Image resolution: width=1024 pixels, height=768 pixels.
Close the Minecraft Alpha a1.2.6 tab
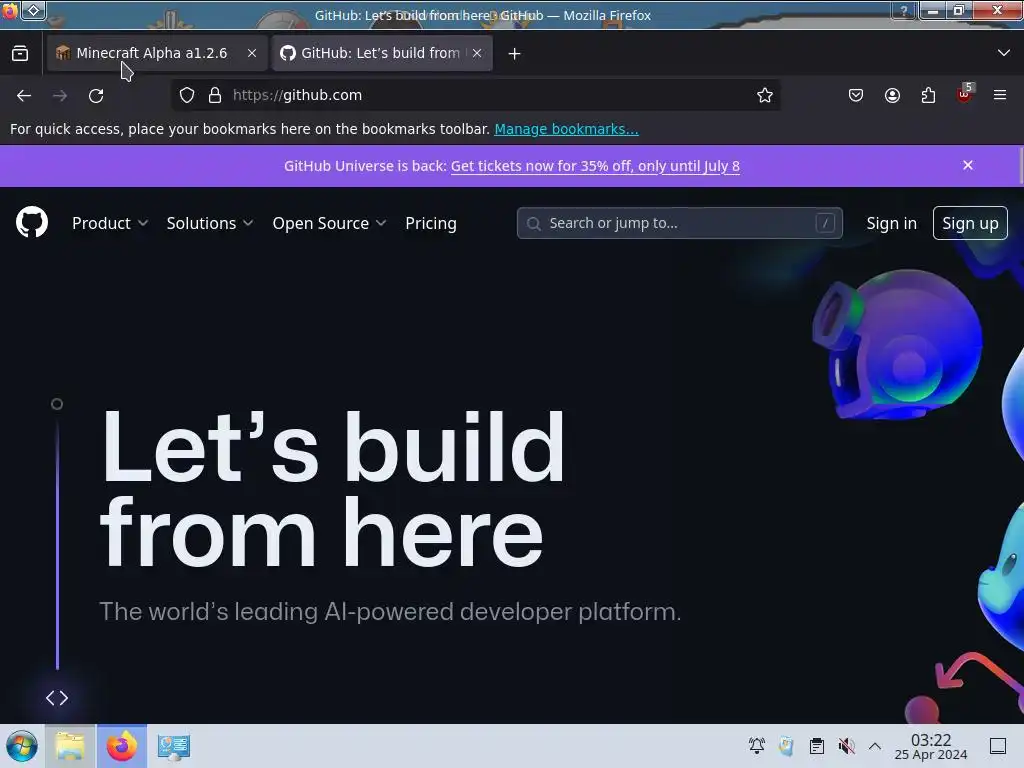[x=252, y=54]
